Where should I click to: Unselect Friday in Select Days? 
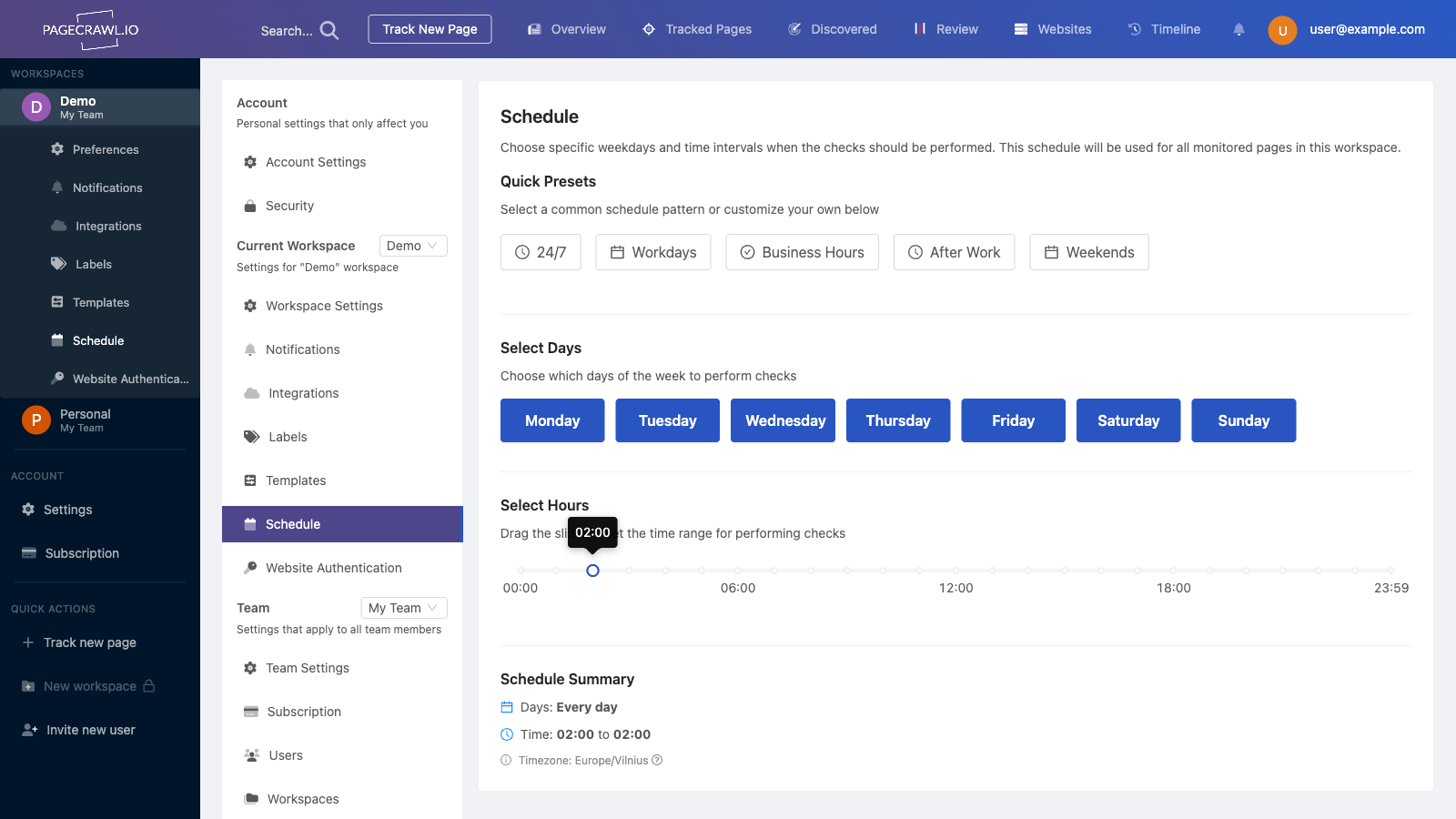click(x=1013, y=420)
